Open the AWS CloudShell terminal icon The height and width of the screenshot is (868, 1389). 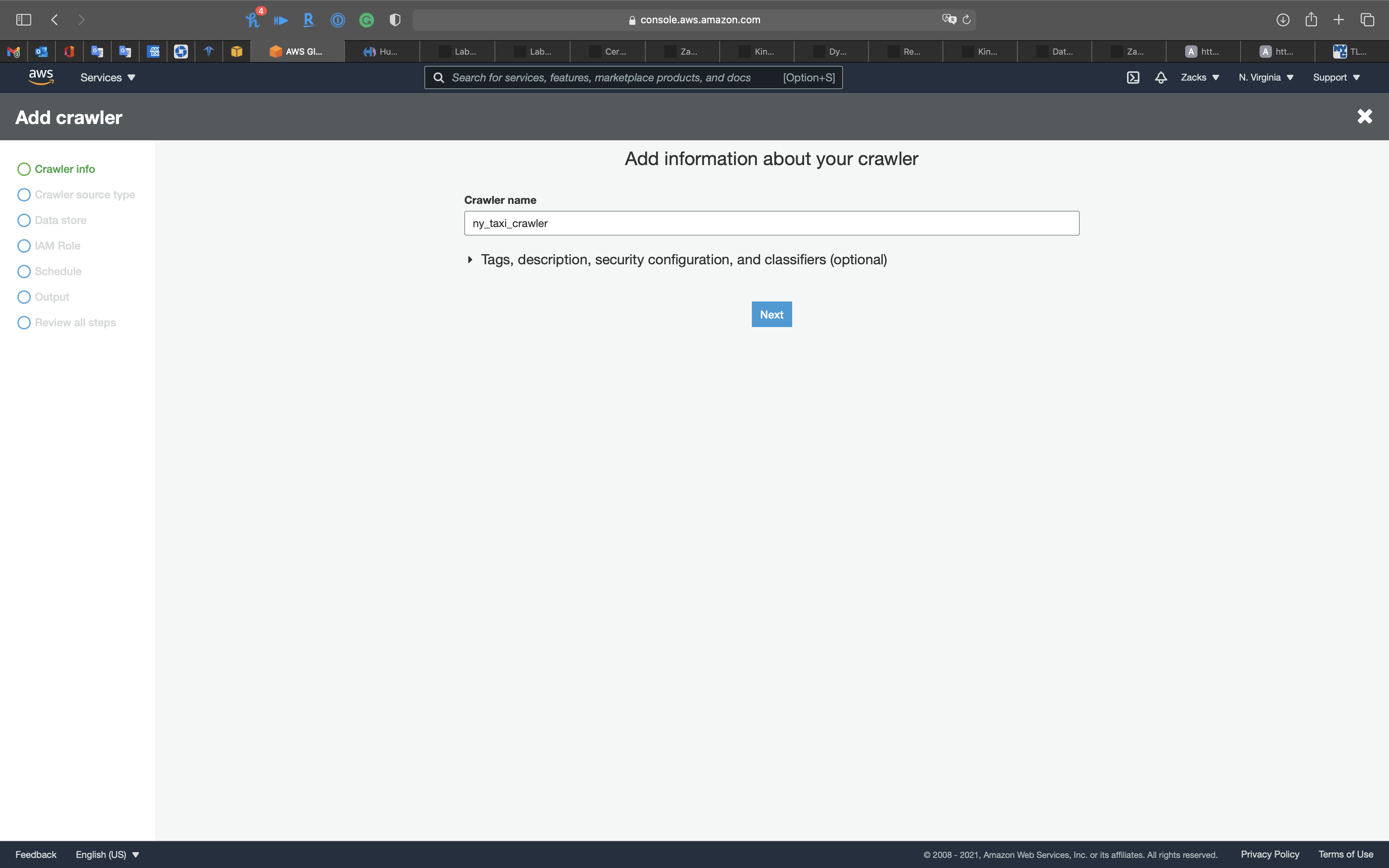(1132, 77)
